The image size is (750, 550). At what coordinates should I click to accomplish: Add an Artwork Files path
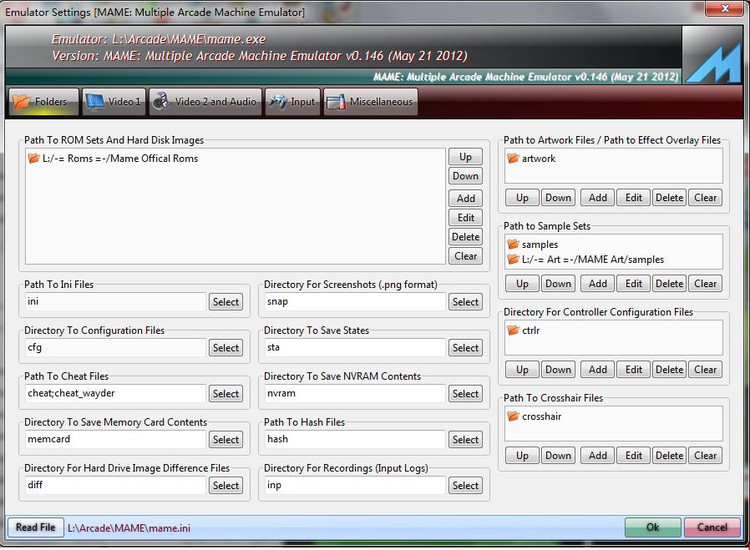point(597,198)
